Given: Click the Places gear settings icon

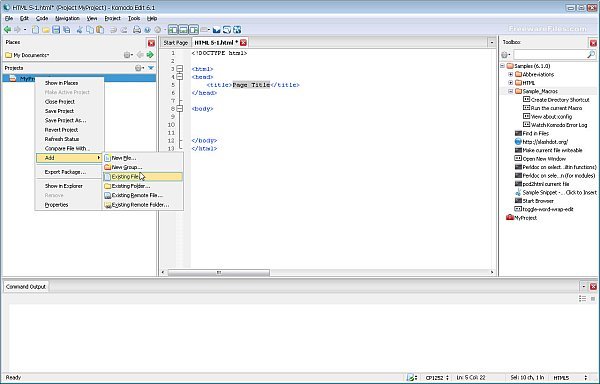Looking at the screenshot, I should (x=128, y=55).
